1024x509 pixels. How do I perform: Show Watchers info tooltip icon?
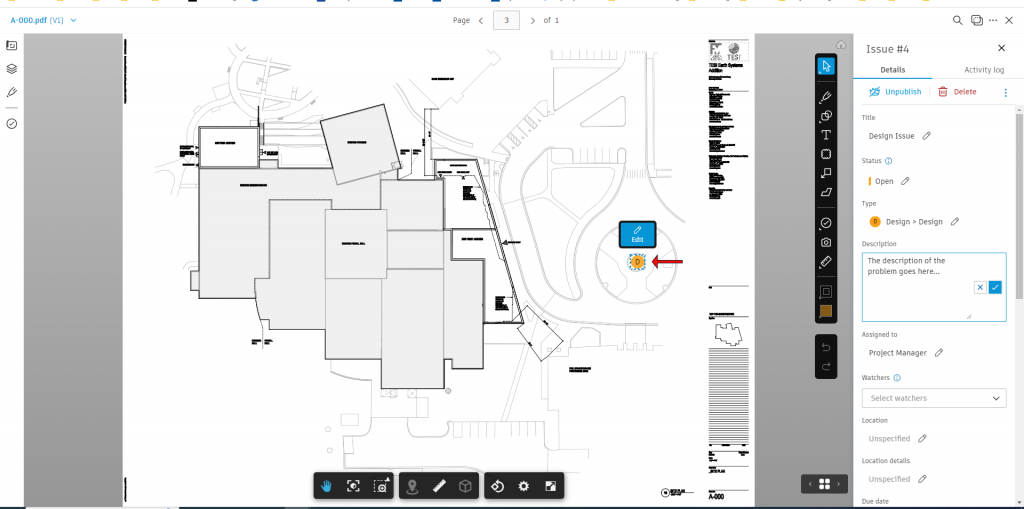click(897, 378)
